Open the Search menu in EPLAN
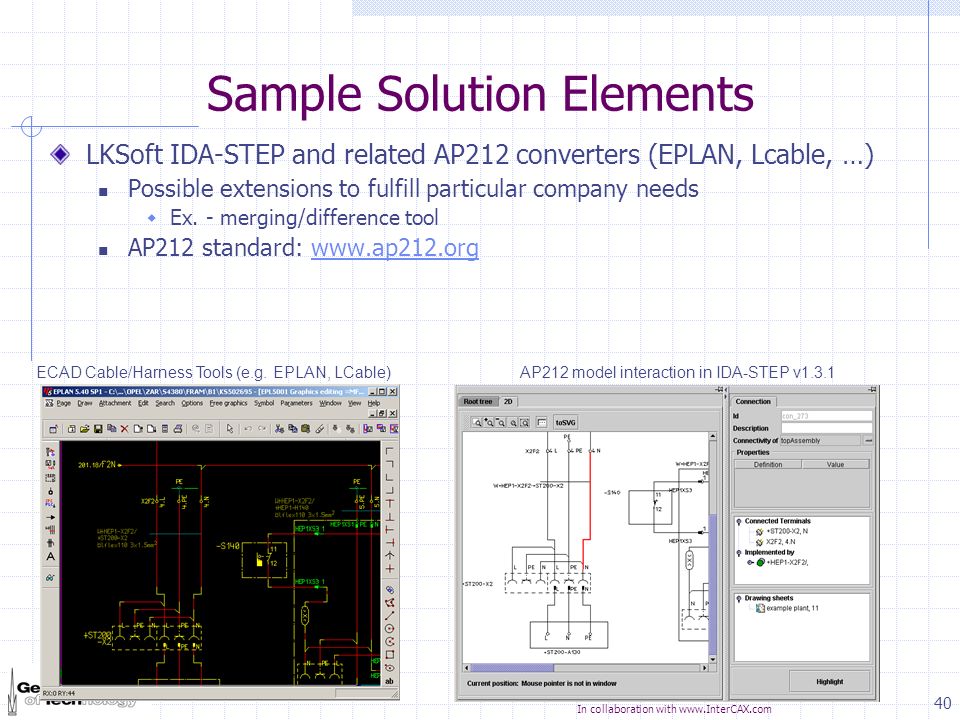Screen dimensions: 960x720 click(x=165, y=403)
